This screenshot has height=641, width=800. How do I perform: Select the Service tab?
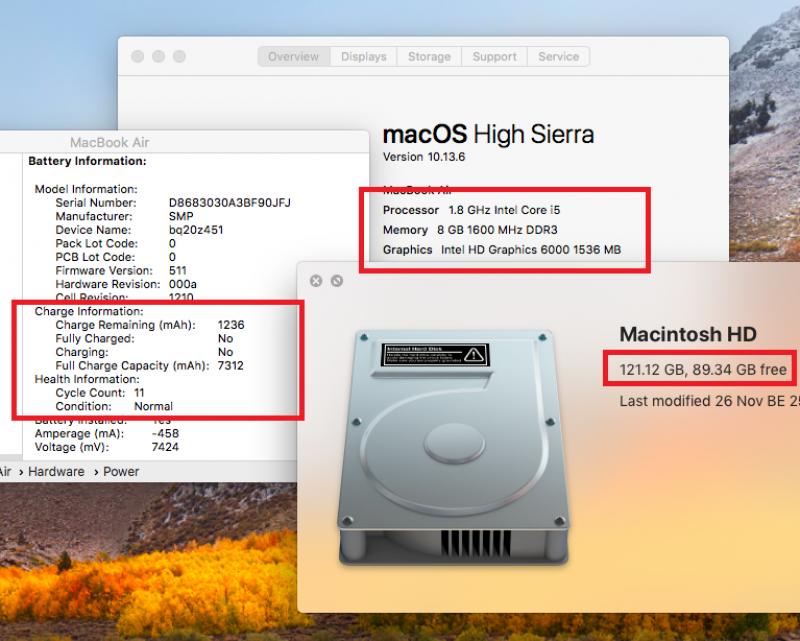[559, 57]
